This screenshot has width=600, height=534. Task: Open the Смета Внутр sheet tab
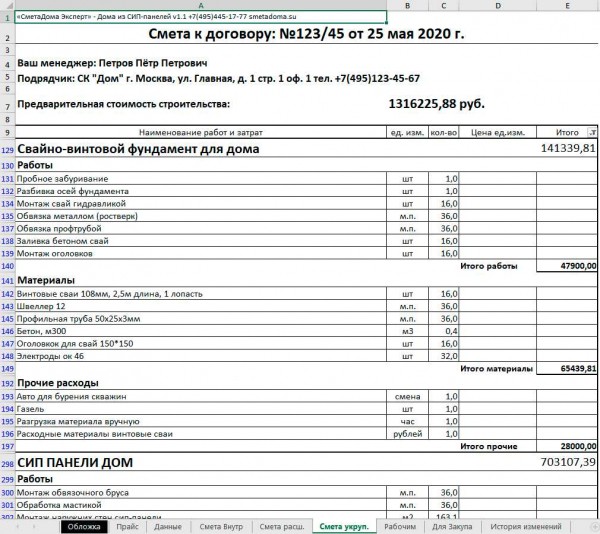221,527
